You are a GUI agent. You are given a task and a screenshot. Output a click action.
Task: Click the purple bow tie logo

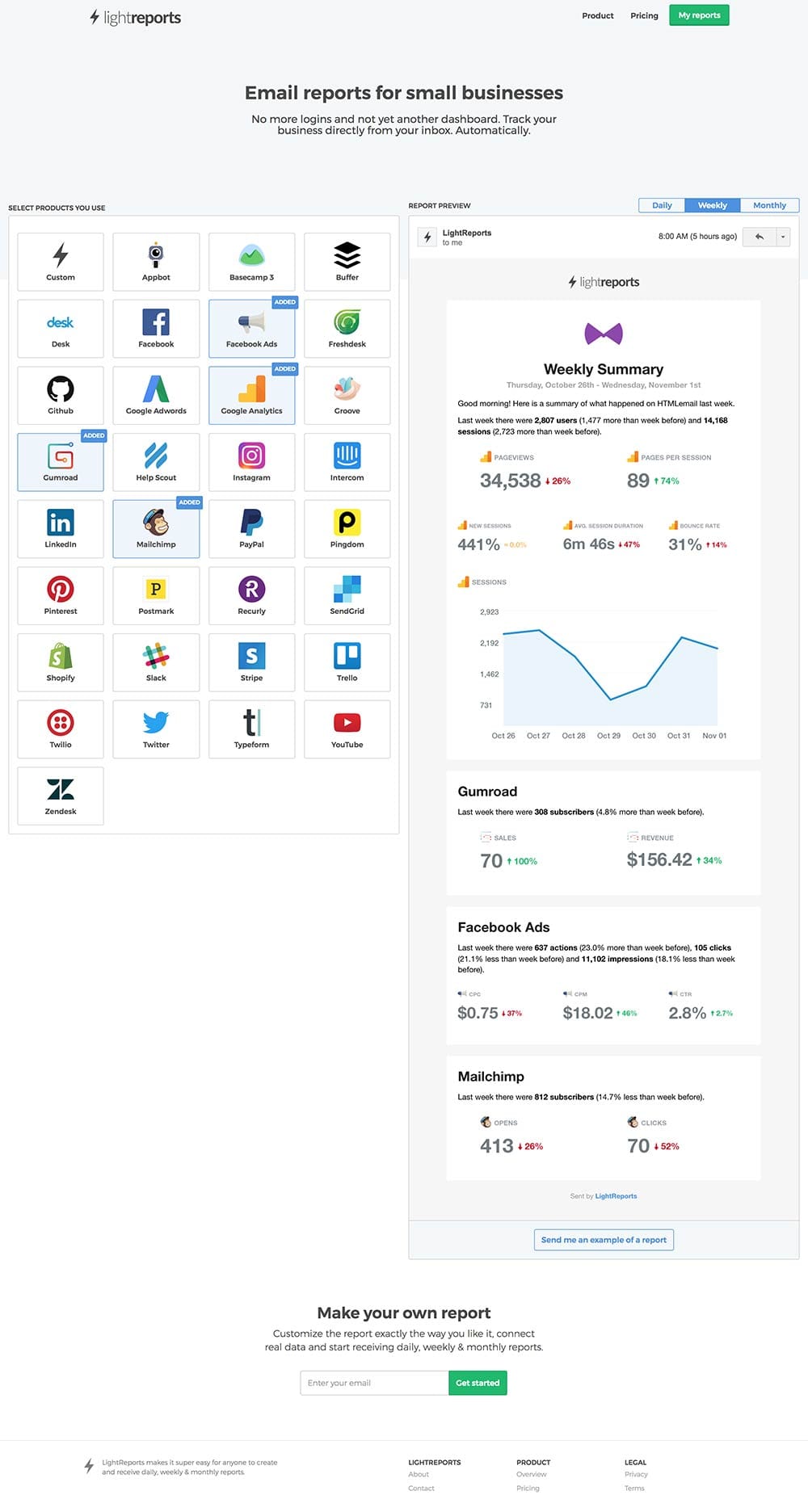click(604, 333)
